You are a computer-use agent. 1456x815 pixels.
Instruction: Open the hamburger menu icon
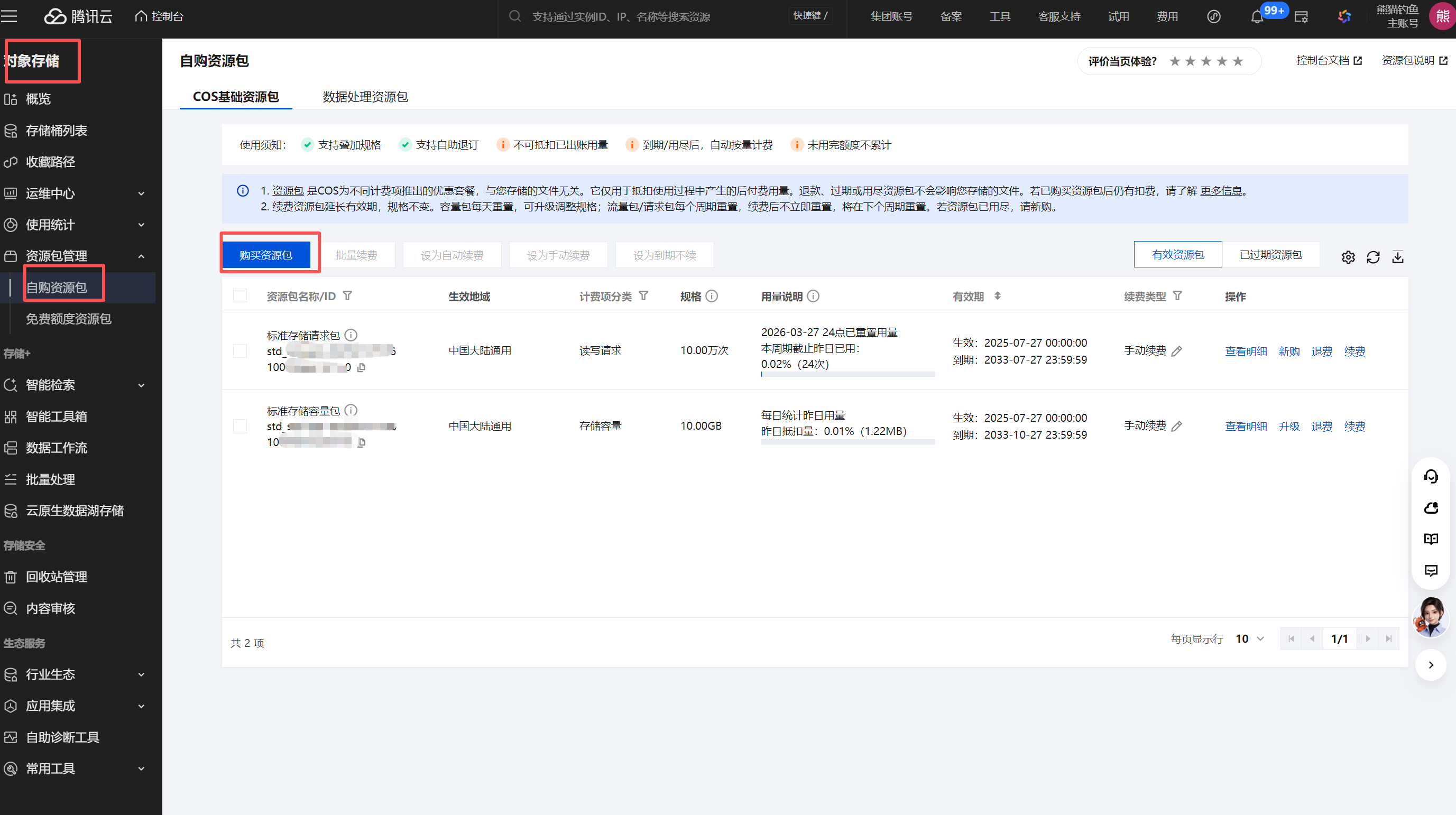tap(9, 16)
